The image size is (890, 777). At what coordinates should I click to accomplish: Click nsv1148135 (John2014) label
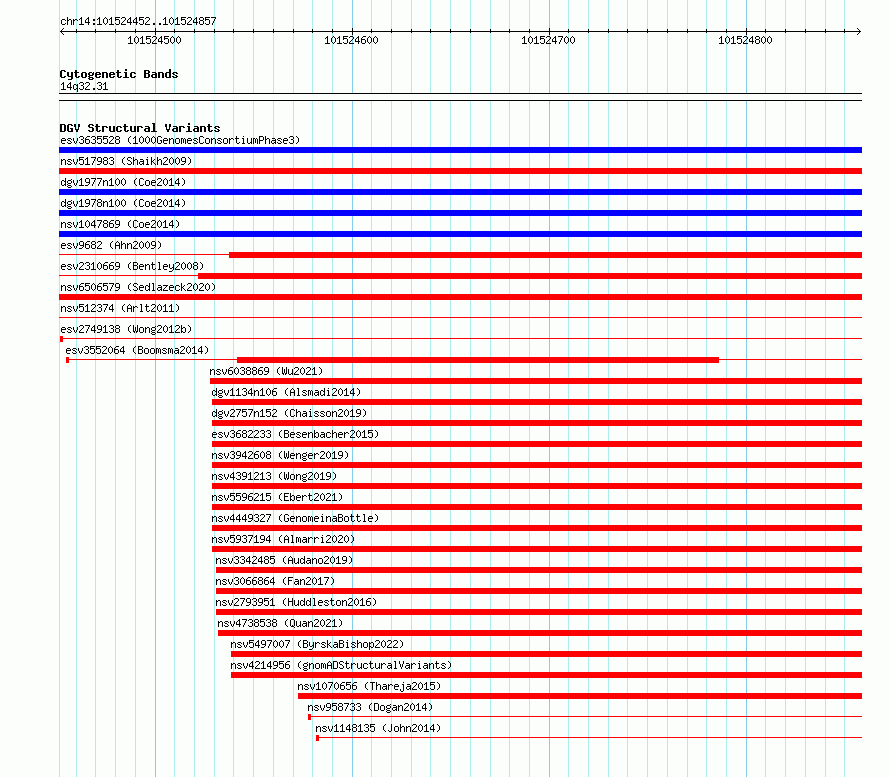[378, 728]
